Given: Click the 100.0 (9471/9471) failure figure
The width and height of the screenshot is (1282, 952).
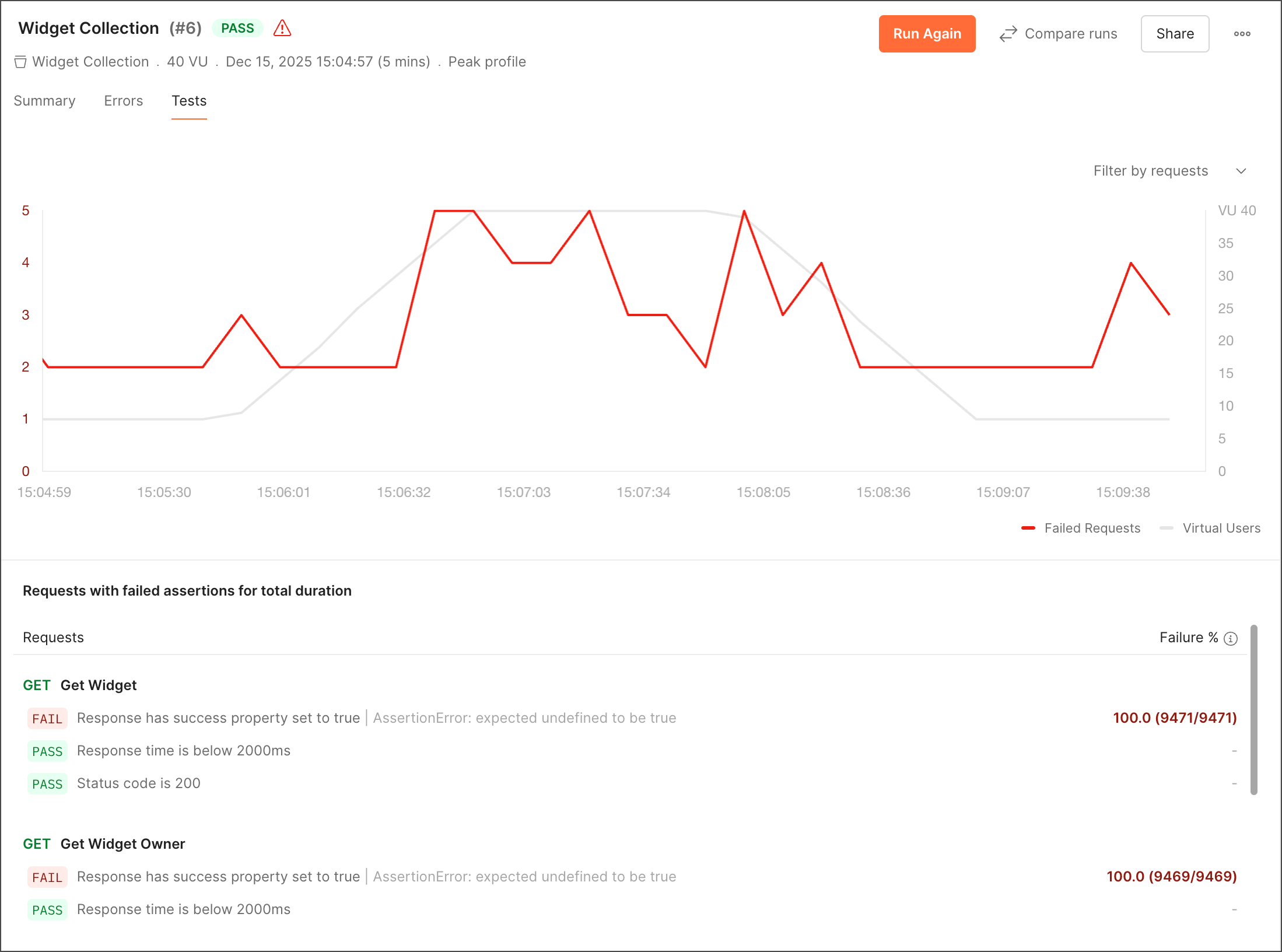Looking at the screenshot, I should pyautogui.click(x=1174, y=718).
